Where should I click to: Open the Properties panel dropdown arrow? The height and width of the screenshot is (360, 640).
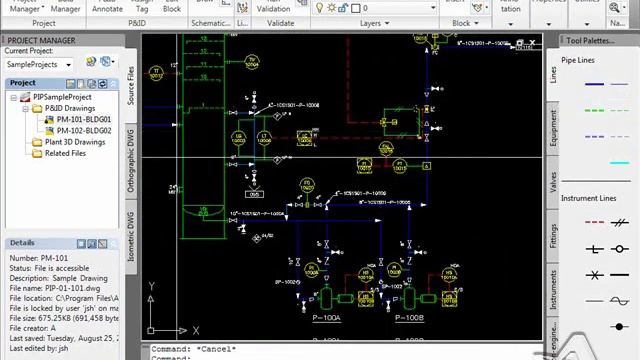(x=549, y=24)
